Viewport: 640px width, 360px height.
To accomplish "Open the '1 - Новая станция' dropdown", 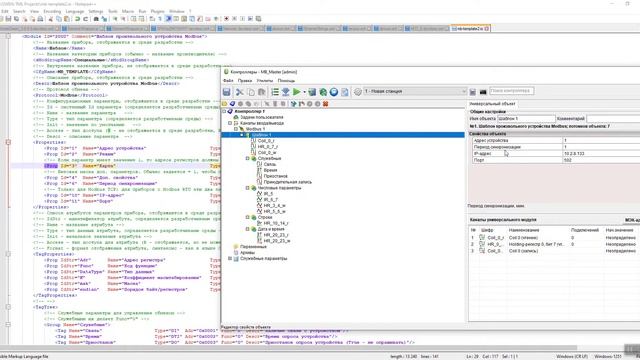I will [x=415, y=91].
